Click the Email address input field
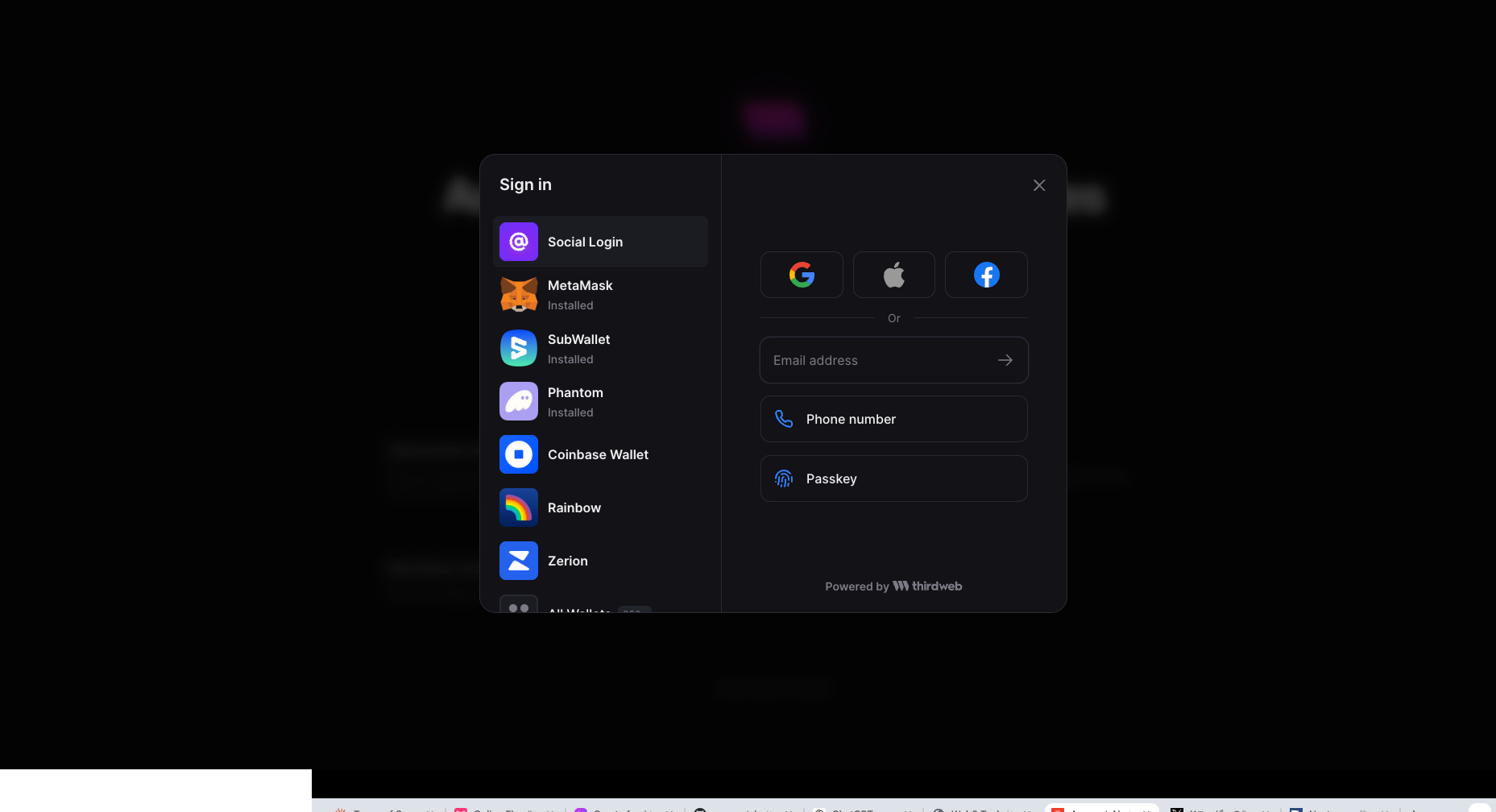Viewport: 1496px width, 812px height. tap(894, 360)
